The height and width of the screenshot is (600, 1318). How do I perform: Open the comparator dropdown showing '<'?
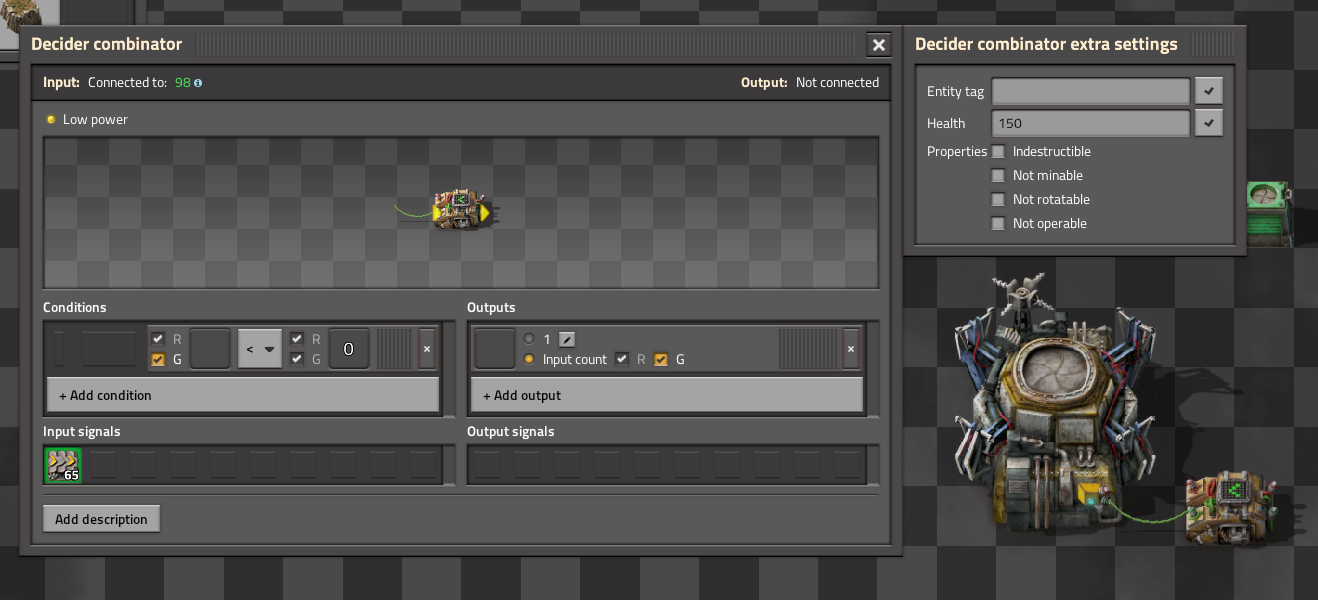pyautogui.click(x=260, y=349)
